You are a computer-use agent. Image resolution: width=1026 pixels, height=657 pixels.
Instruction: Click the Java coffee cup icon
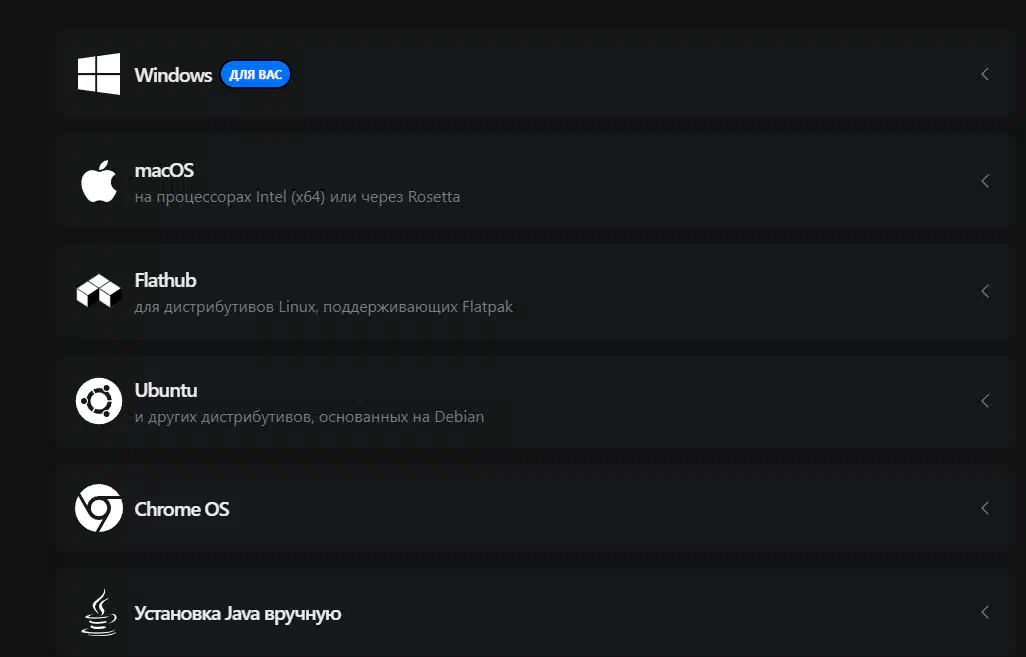click(x=99, y=613)
